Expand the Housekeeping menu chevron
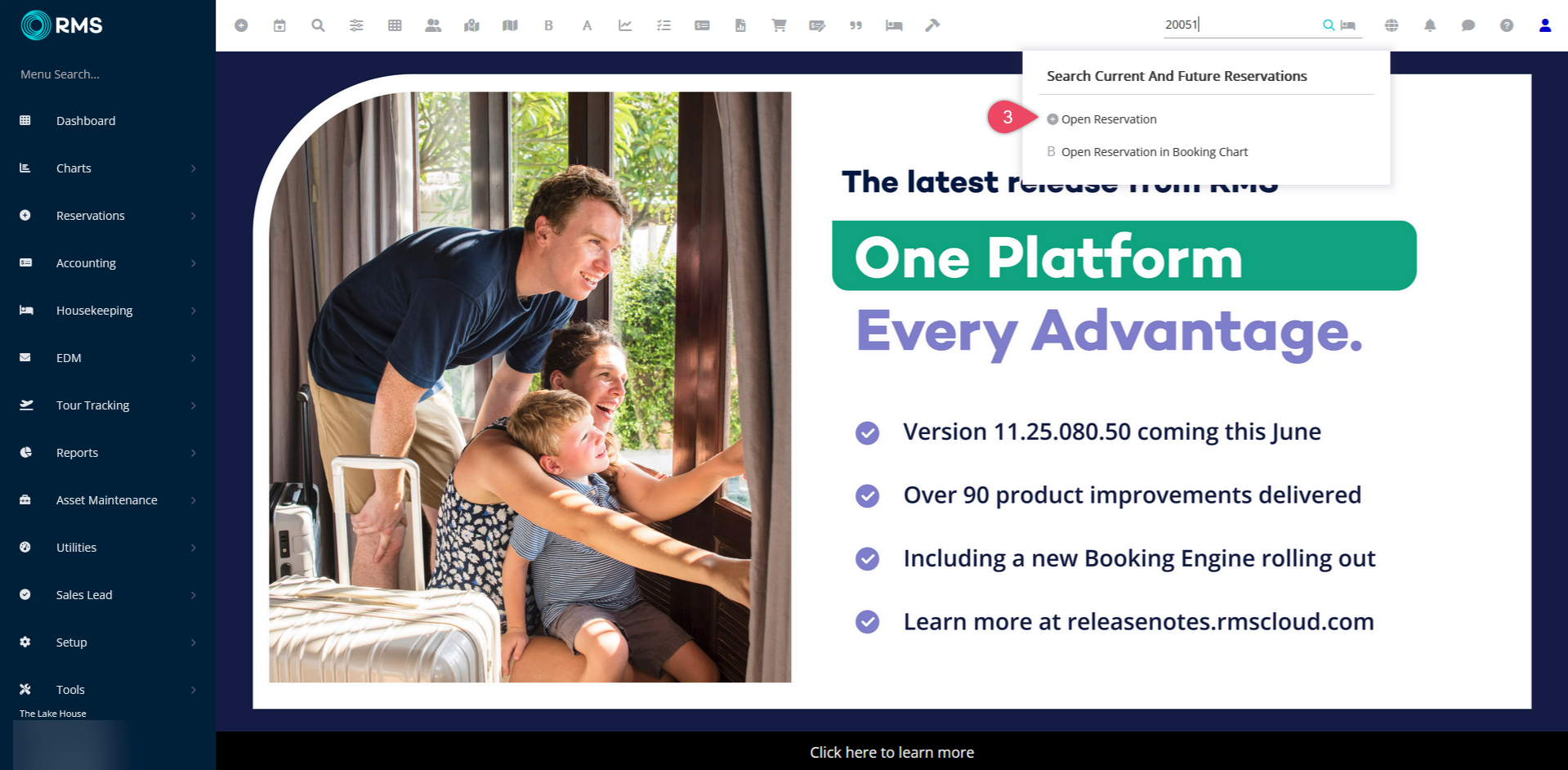Screen dimensions: 1568x770 [194, 311]
